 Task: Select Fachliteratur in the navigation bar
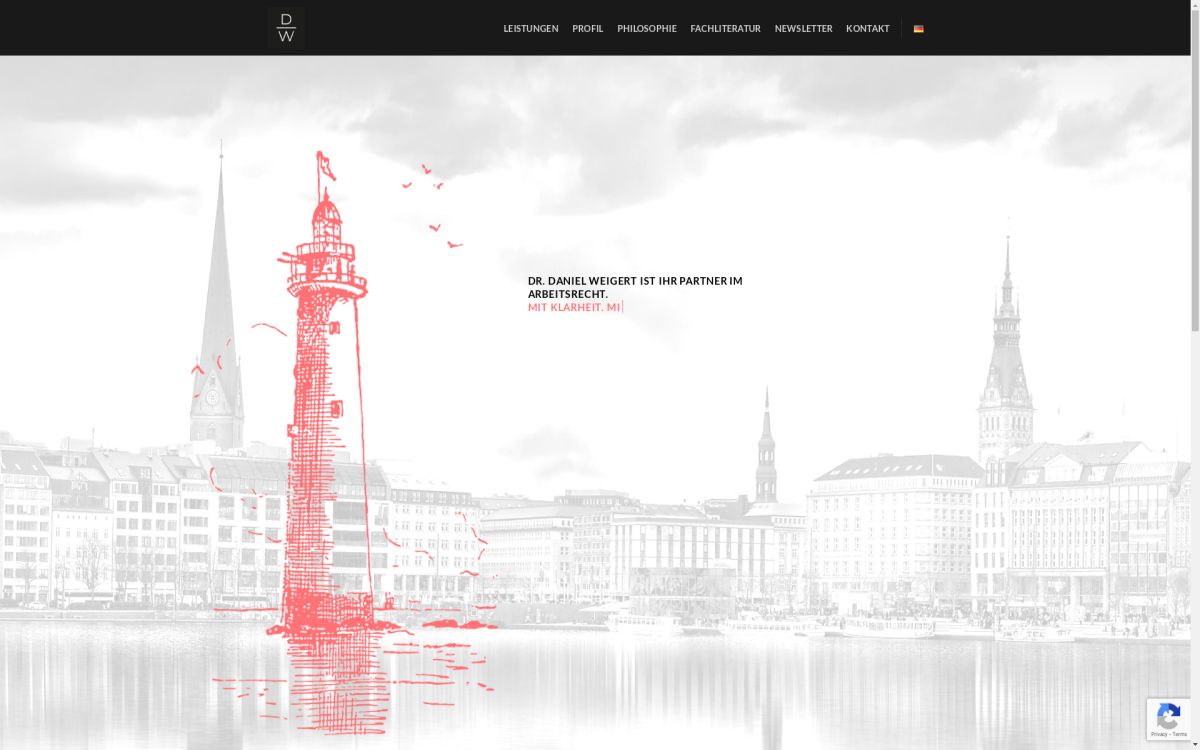click(725, 29)
